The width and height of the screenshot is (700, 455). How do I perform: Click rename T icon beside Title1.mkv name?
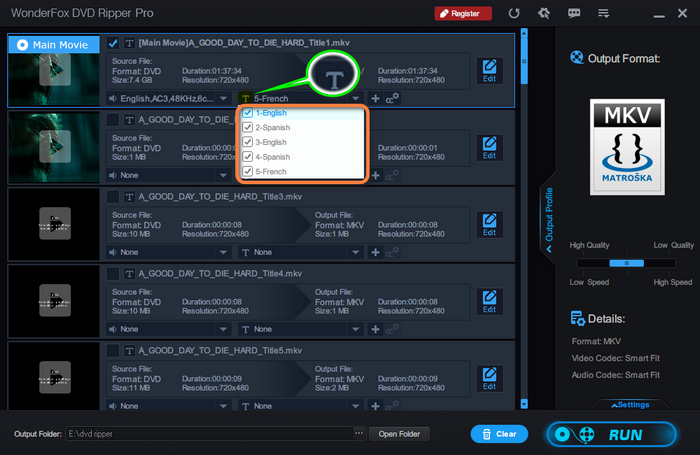[129, 43]
